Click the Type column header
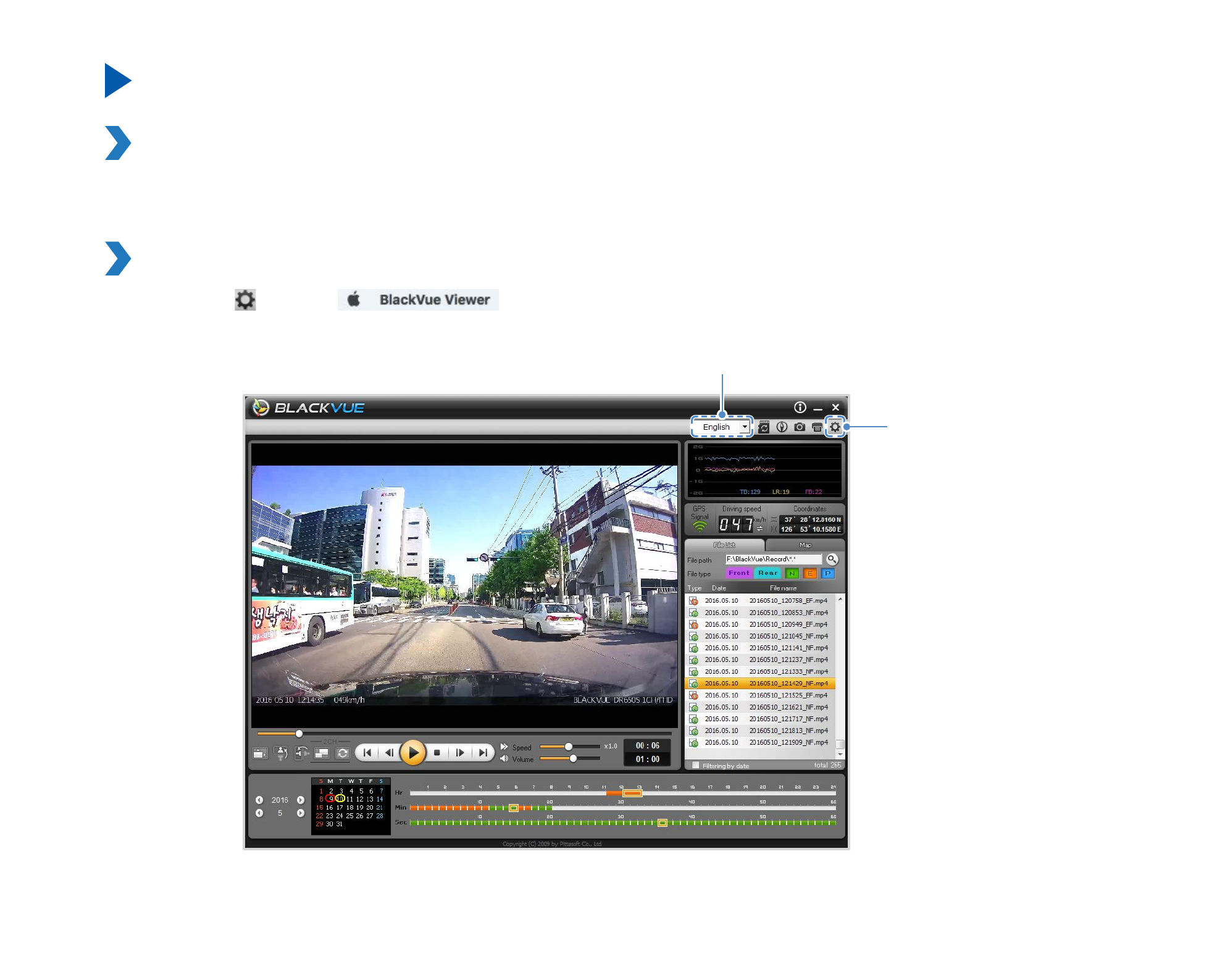 coord(695,588)
